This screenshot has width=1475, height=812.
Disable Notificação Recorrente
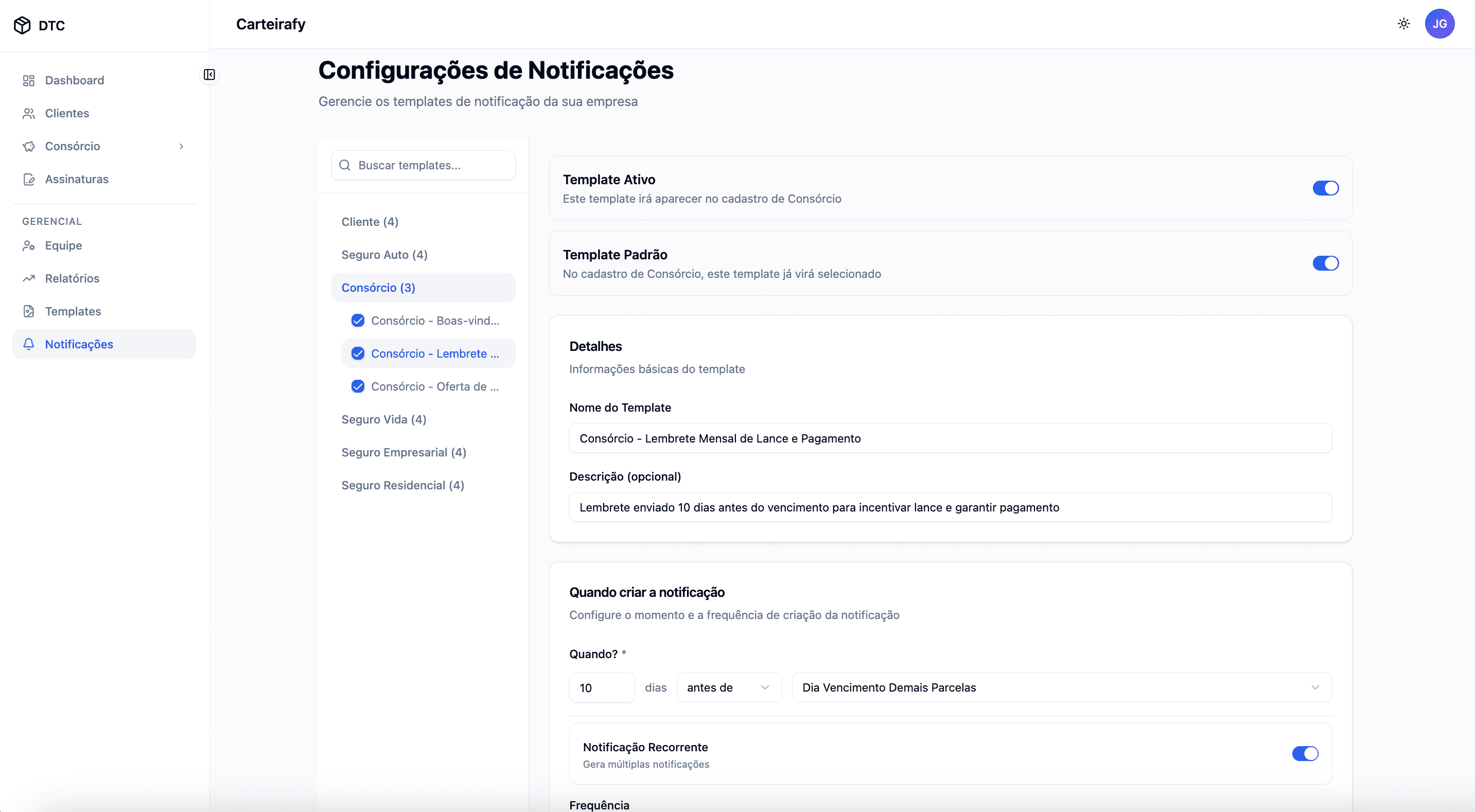click(x=1305, y=753)
